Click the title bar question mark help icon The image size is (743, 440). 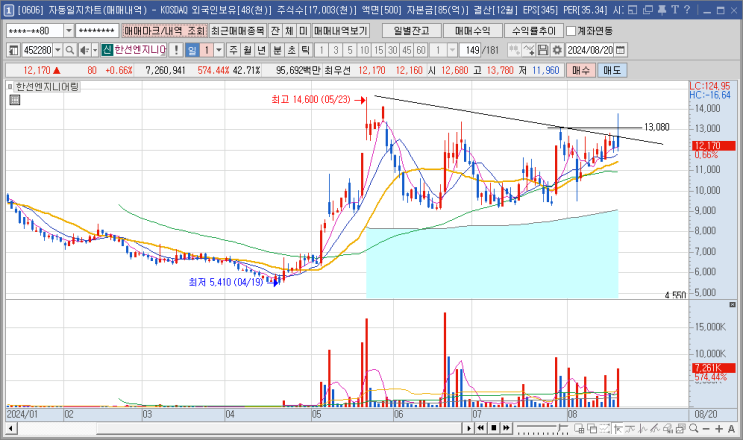tap(687, 9)
